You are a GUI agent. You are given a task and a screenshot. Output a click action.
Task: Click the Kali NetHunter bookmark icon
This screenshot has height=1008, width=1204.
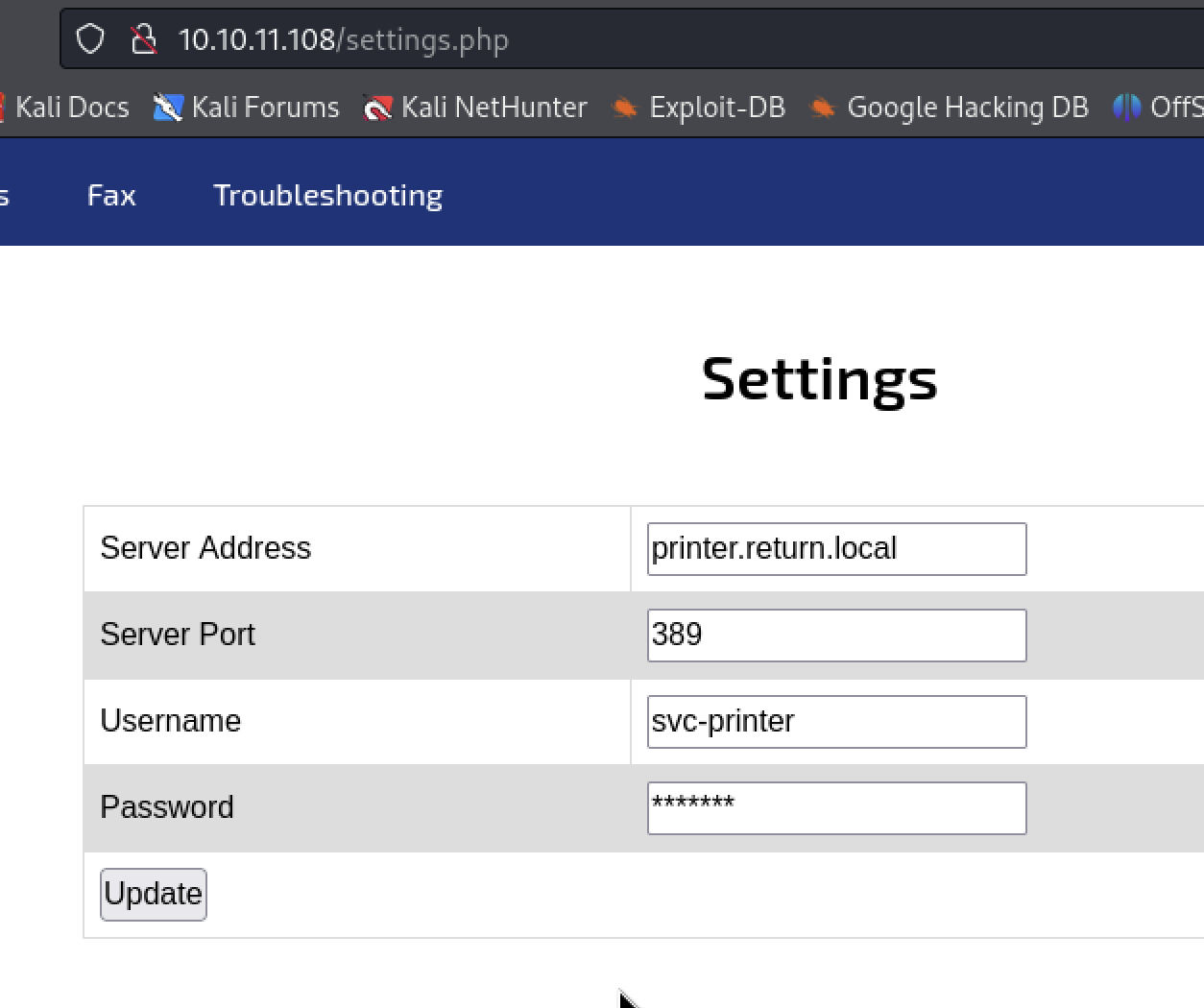(378, 108)
